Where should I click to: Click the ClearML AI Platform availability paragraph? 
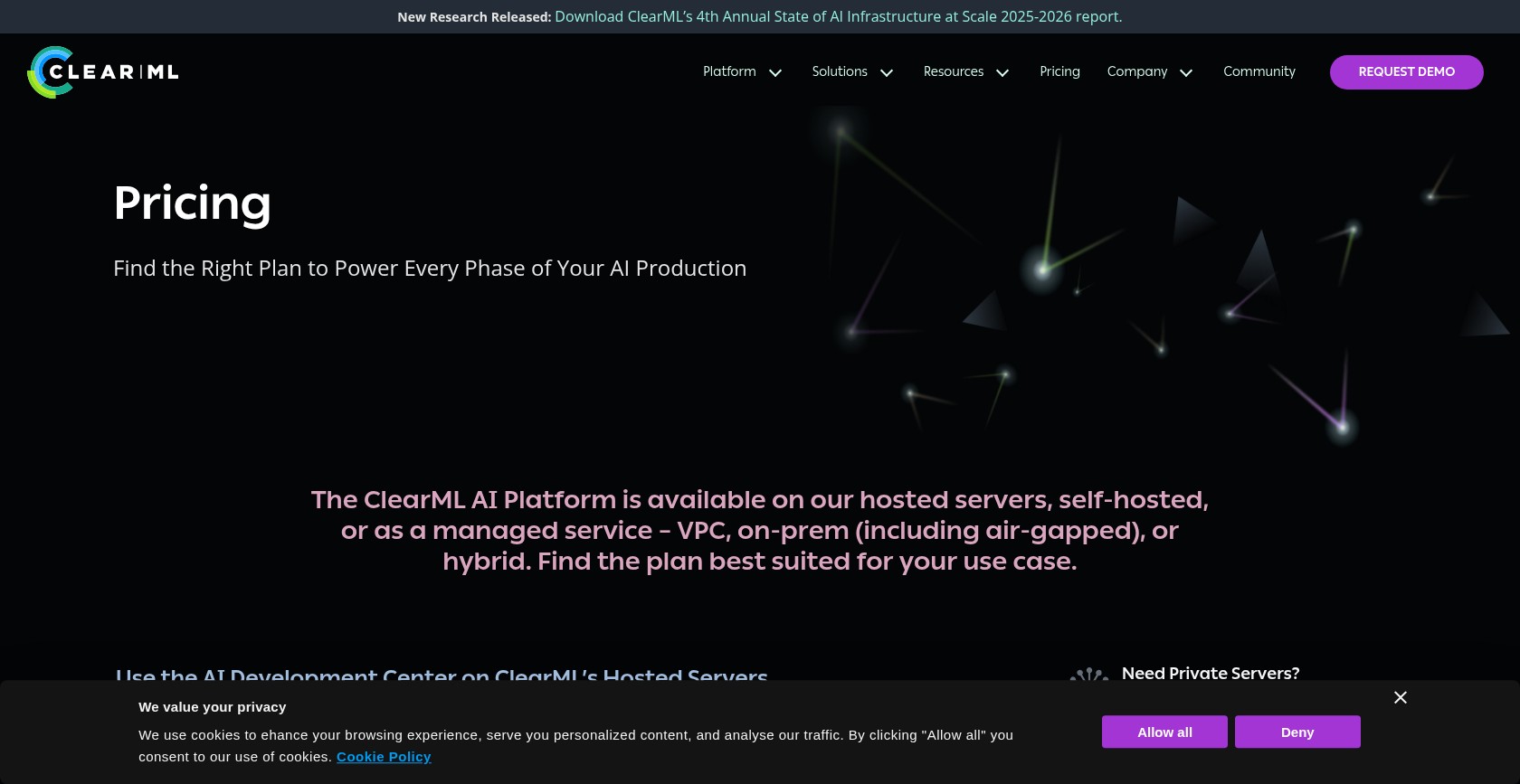pos(760,531)
